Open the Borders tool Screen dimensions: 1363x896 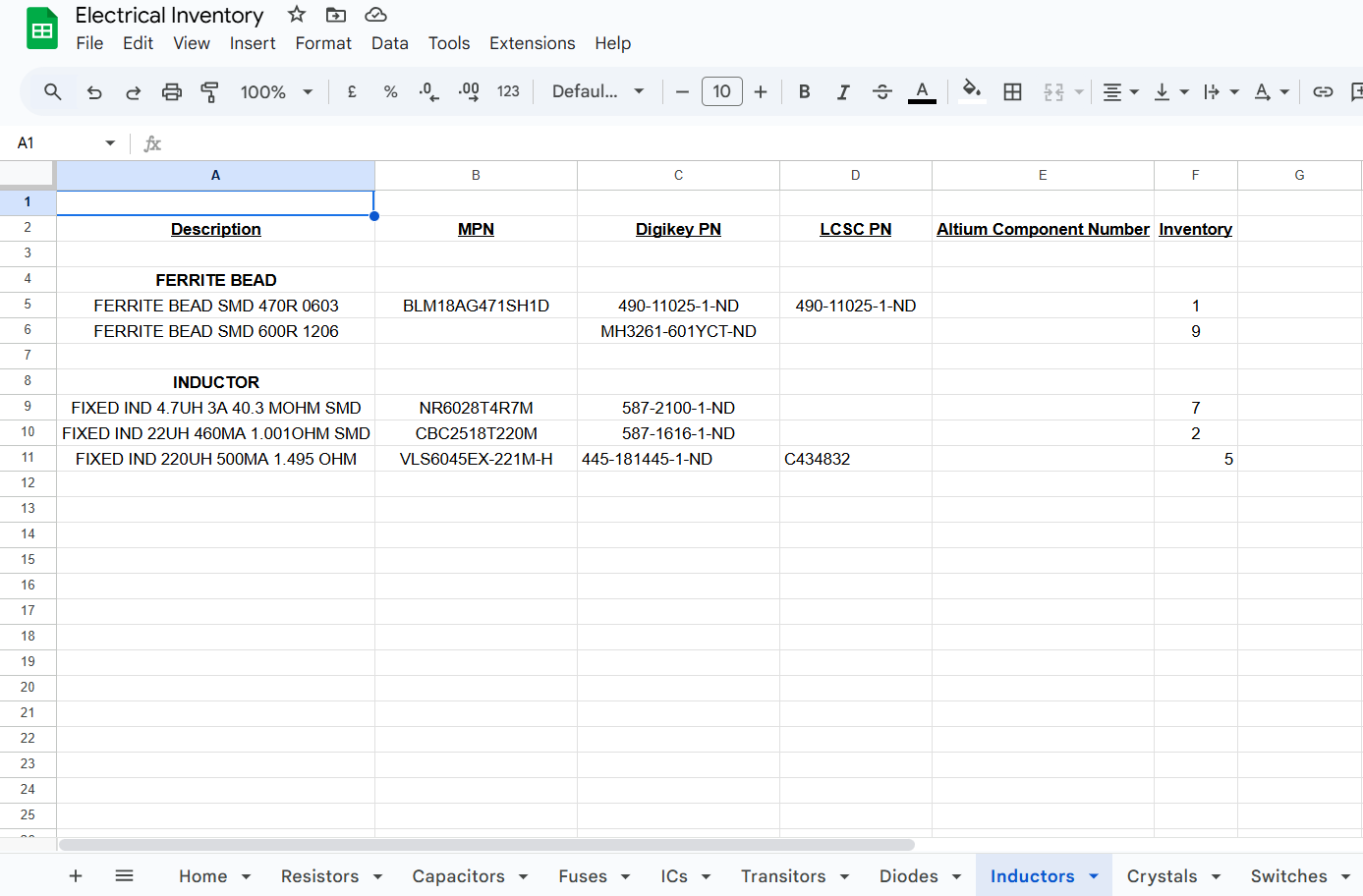point(1012,92)
